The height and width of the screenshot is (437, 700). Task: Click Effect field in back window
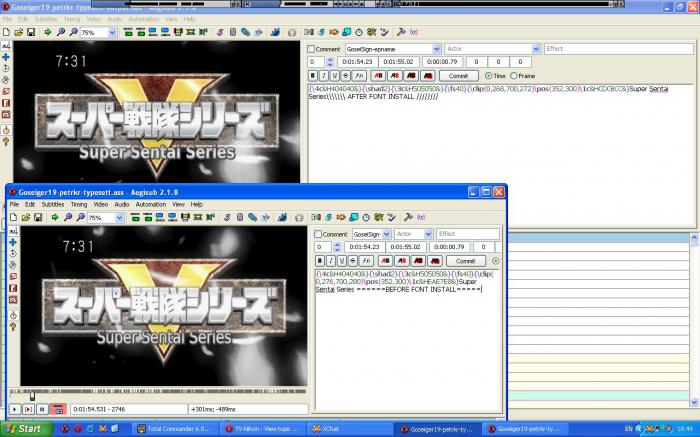coord(618,49)
